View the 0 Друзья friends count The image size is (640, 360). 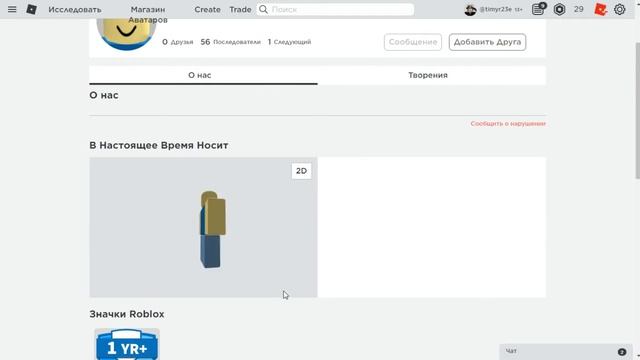pos(178,42)
